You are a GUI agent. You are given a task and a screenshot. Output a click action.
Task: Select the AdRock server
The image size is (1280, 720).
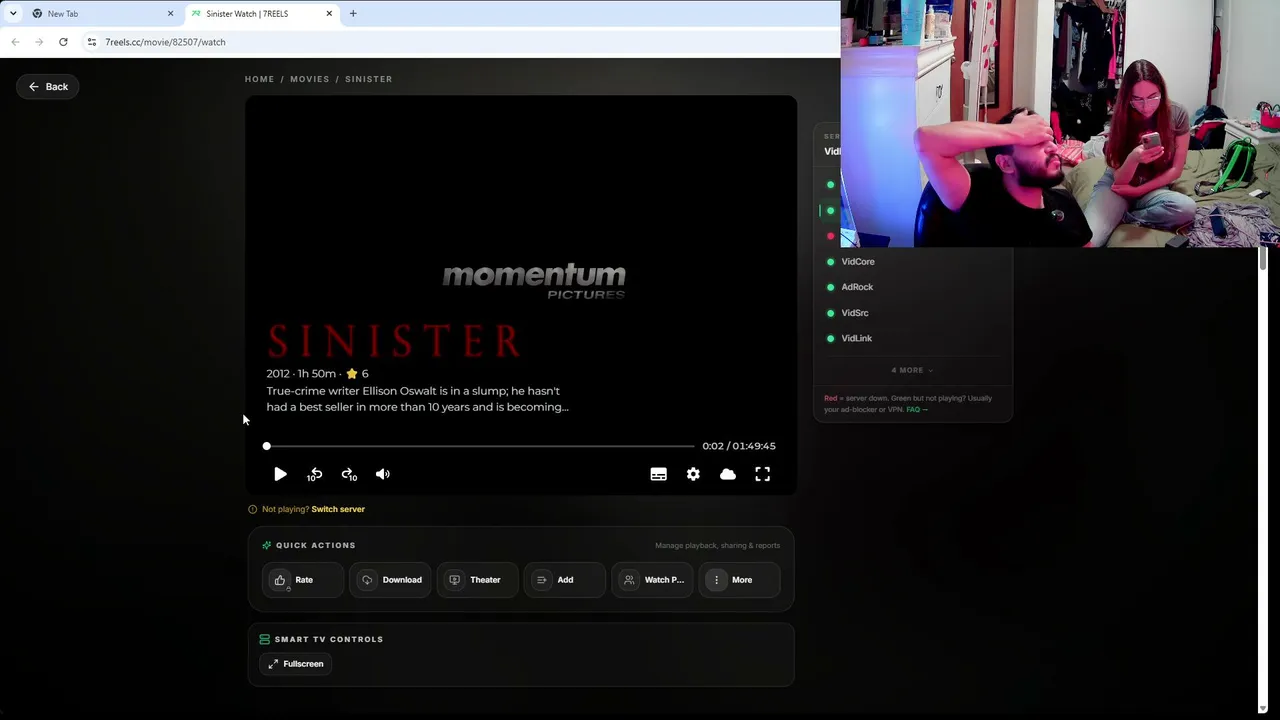pos(857,287)
